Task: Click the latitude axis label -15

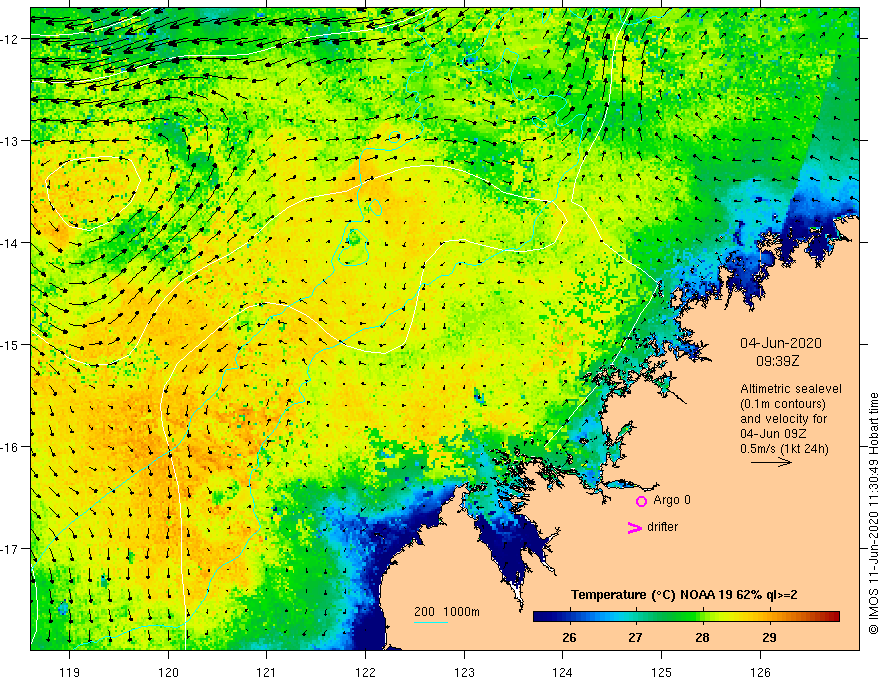Action: [10, 344]
